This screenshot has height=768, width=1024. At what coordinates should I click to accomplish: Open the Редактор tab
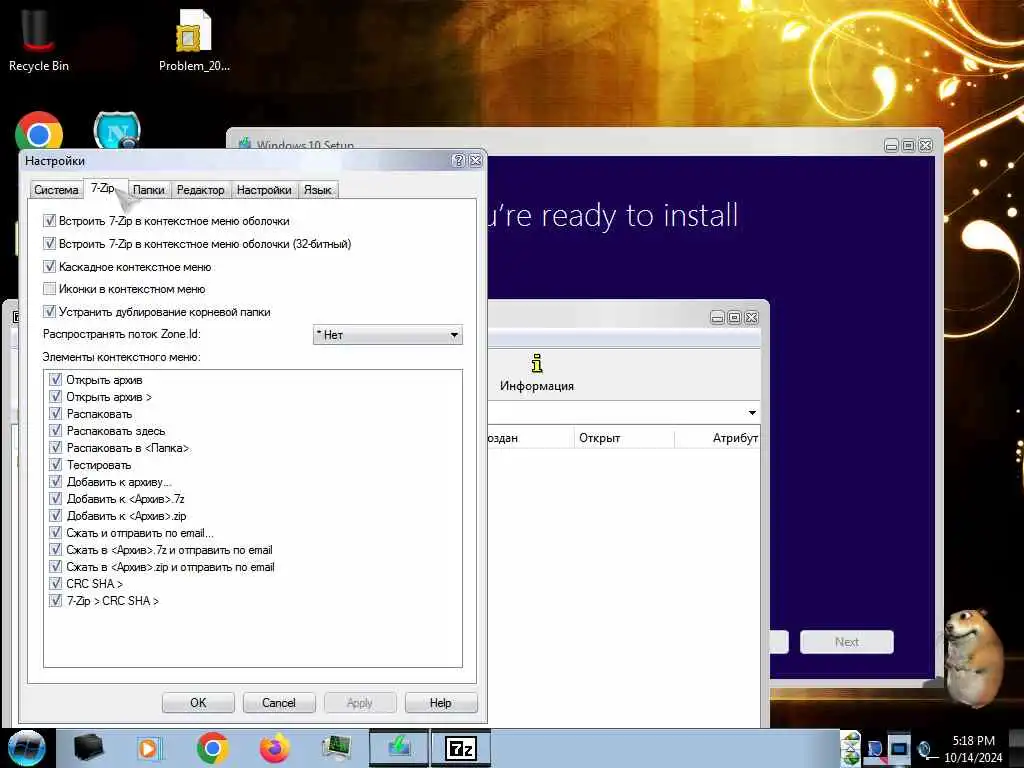[200, 190]
